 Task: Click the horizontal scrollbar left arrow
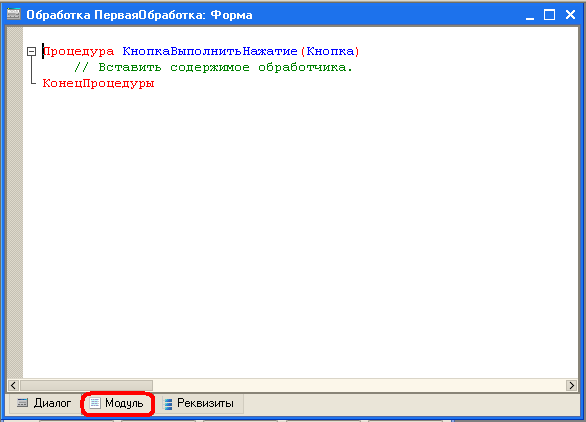[x=13, y=385]
